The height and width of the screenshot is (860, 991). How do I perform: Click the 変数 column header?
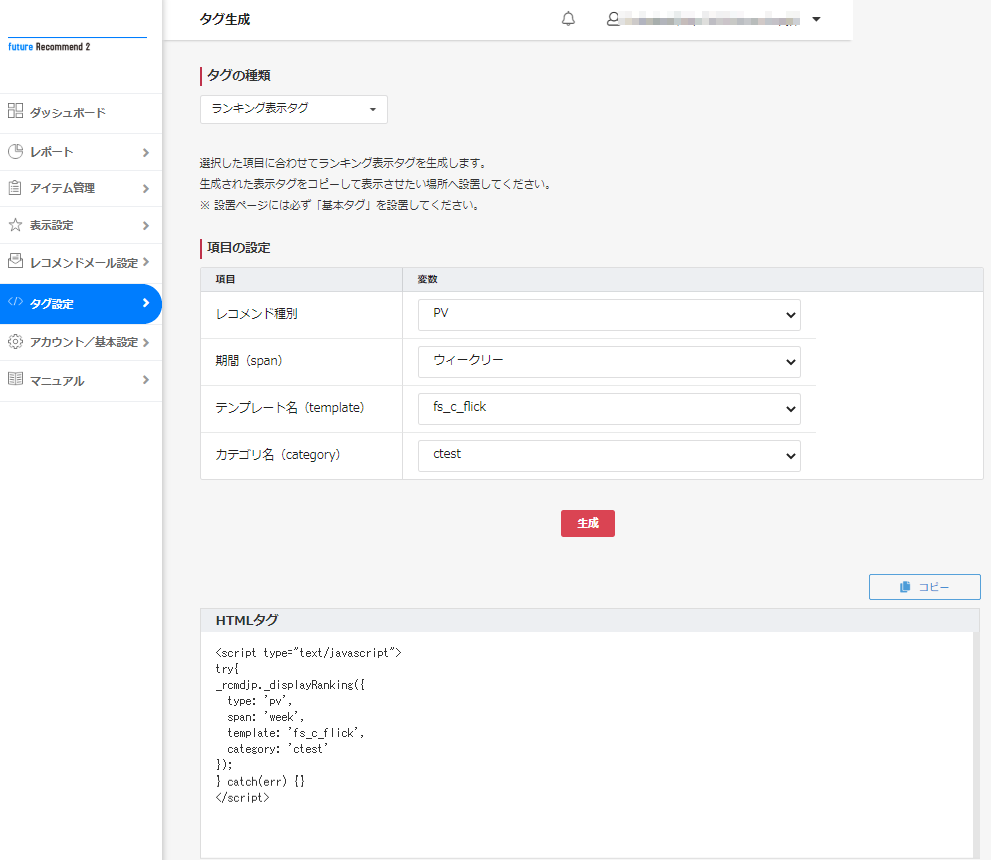[x=427, y=279]
